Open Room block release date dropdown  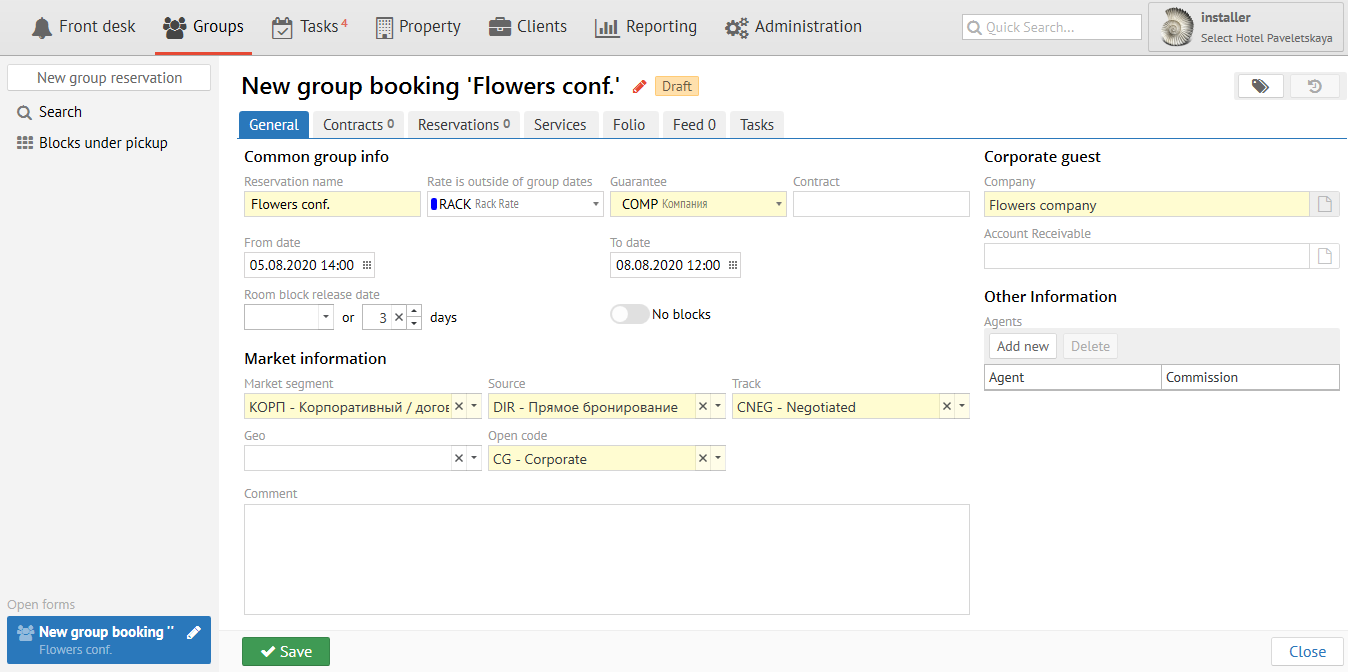(x=325, y=317)
